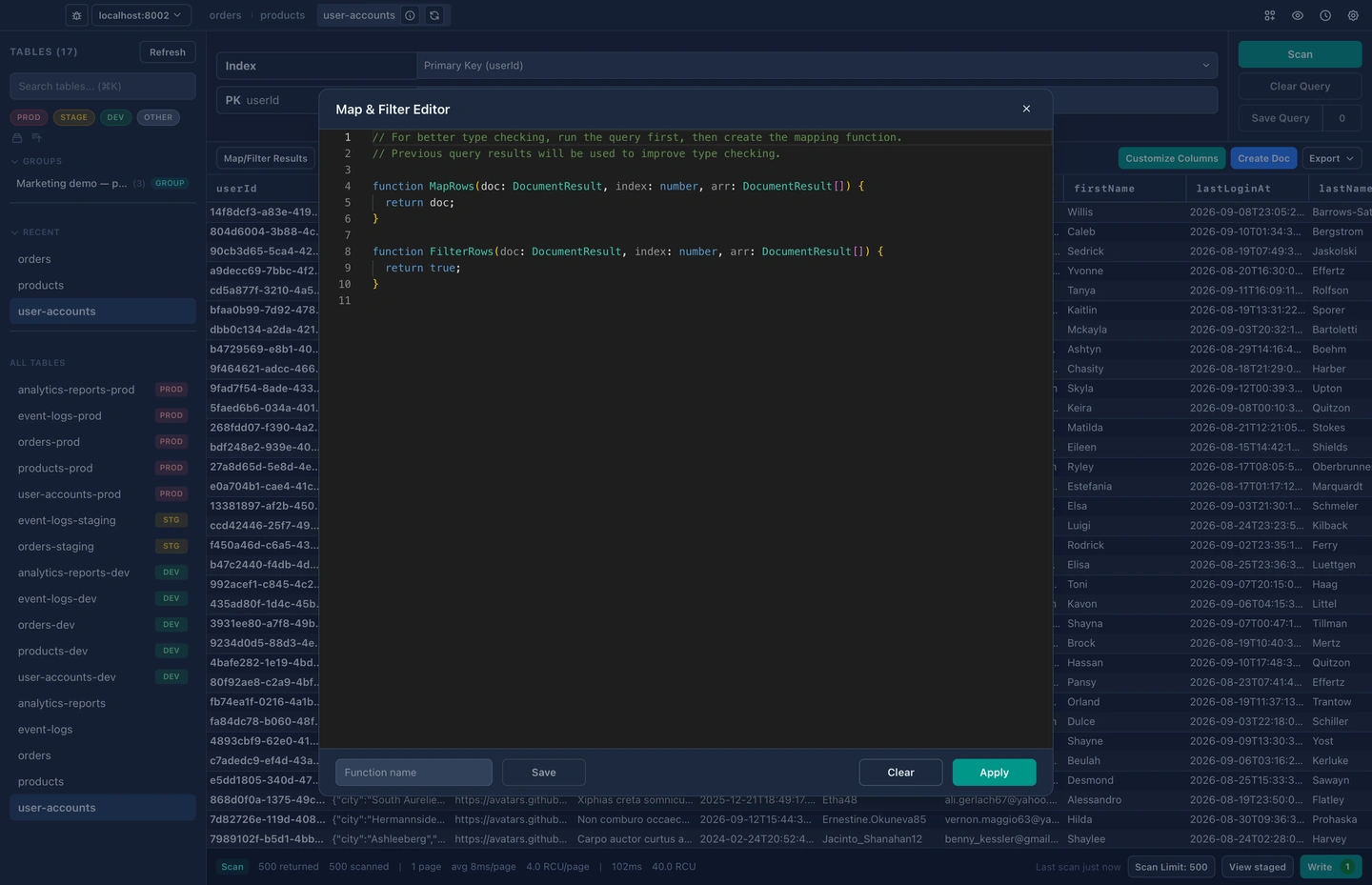Viewport: 1372px width, 885px height.
Task: Click Customize Columns button
Action: 1172,158
